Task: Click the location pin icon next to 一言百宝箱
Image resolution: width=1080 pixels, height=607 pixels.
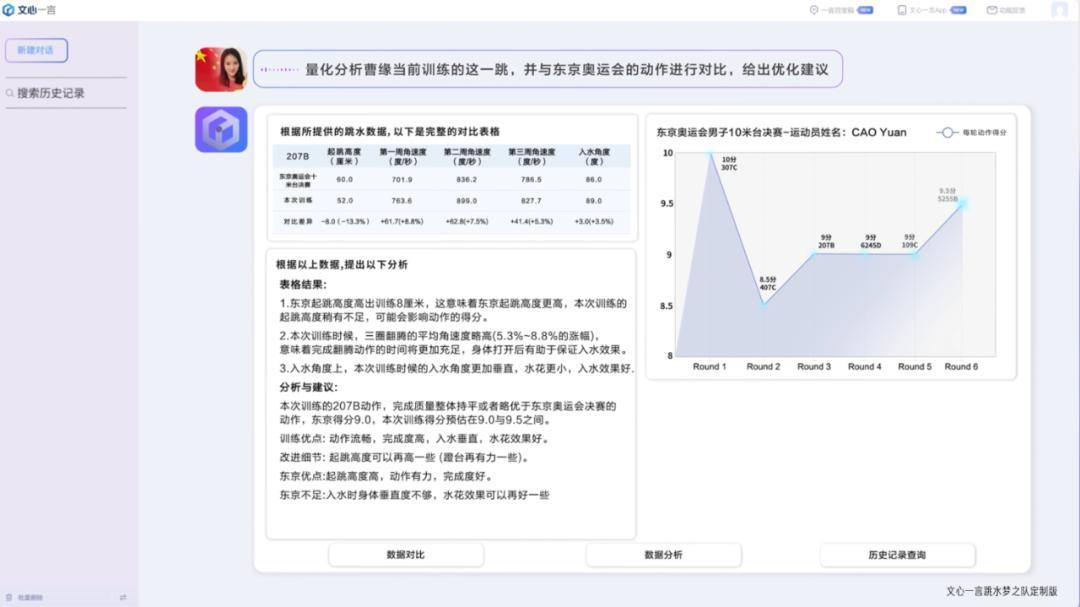Action: click(x=814, y=9)
